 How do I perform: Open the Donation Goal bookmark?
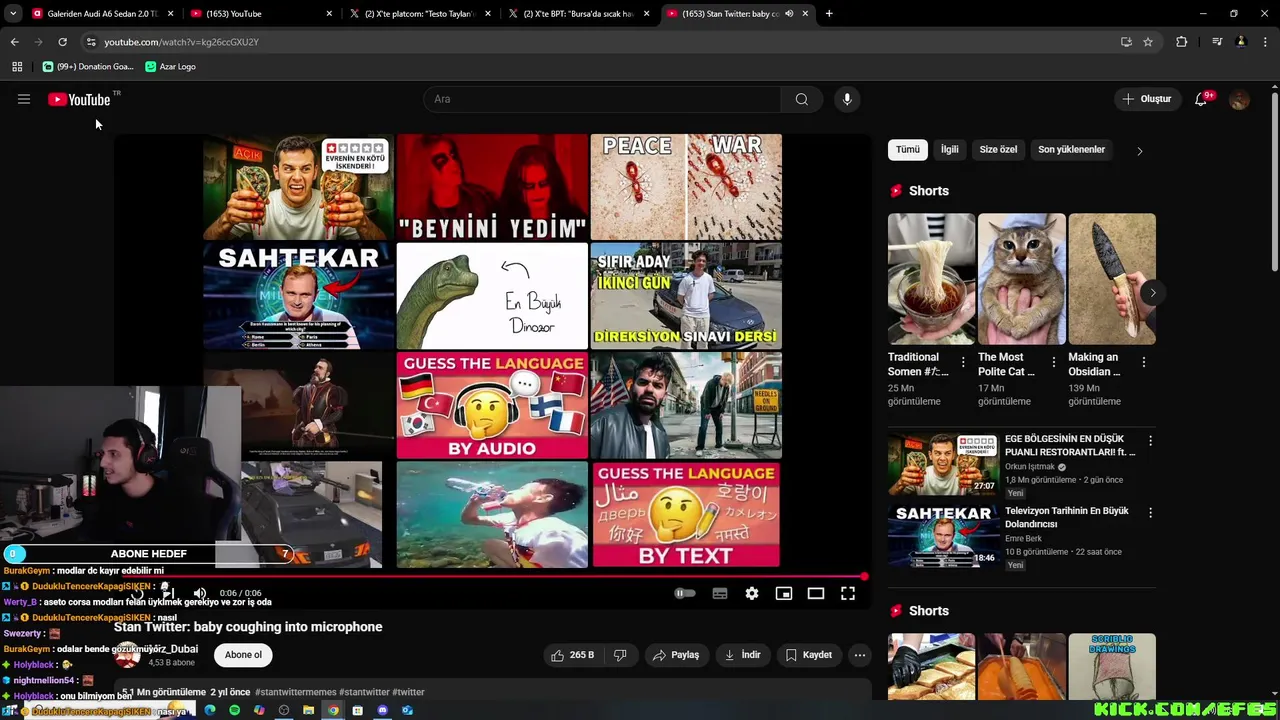pyautogui.click(x=88, y=66)
